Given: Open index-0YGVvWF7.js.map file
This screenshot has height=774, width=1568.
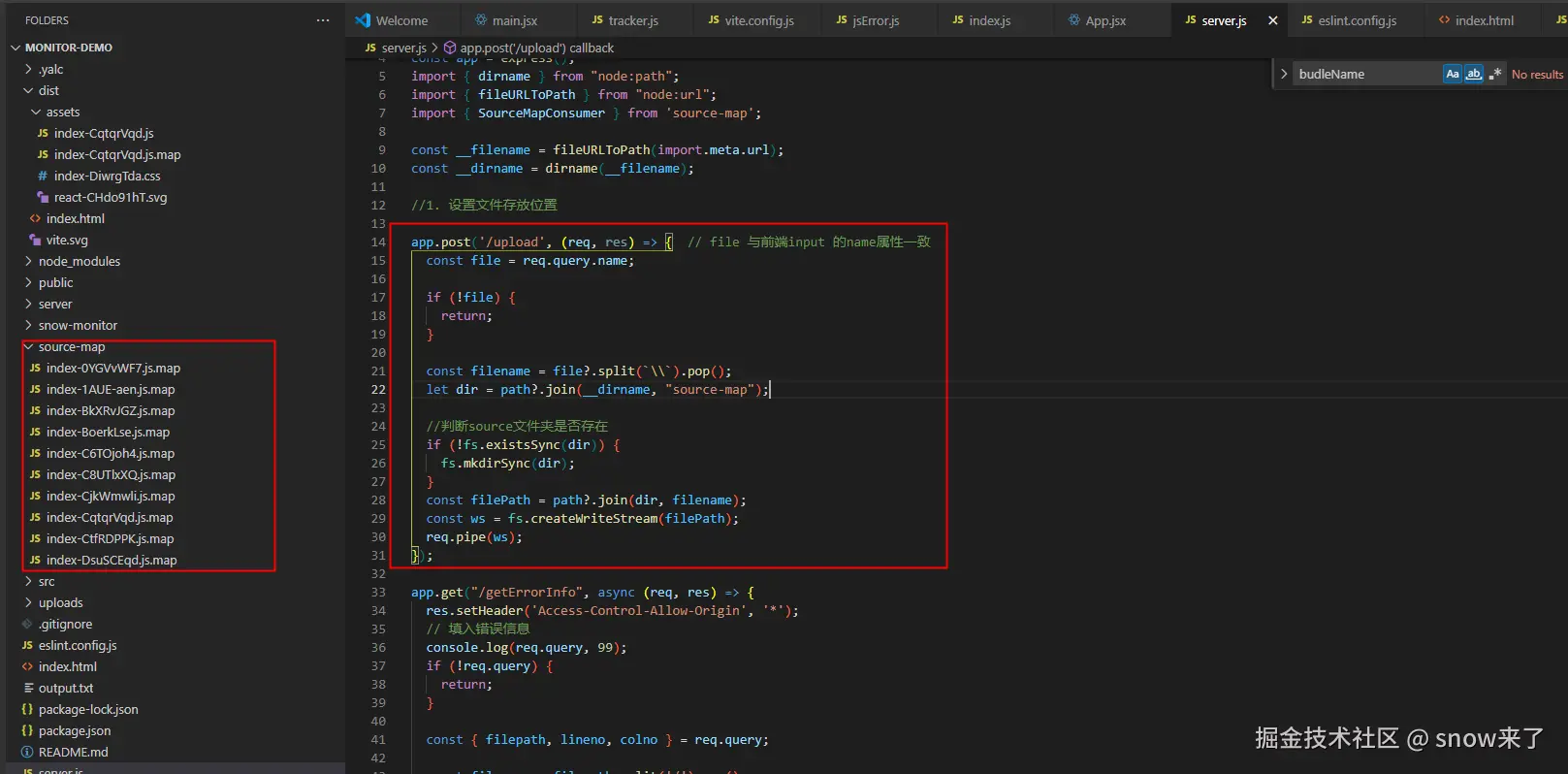Looking at the screenshot, I should click(113, 368).
